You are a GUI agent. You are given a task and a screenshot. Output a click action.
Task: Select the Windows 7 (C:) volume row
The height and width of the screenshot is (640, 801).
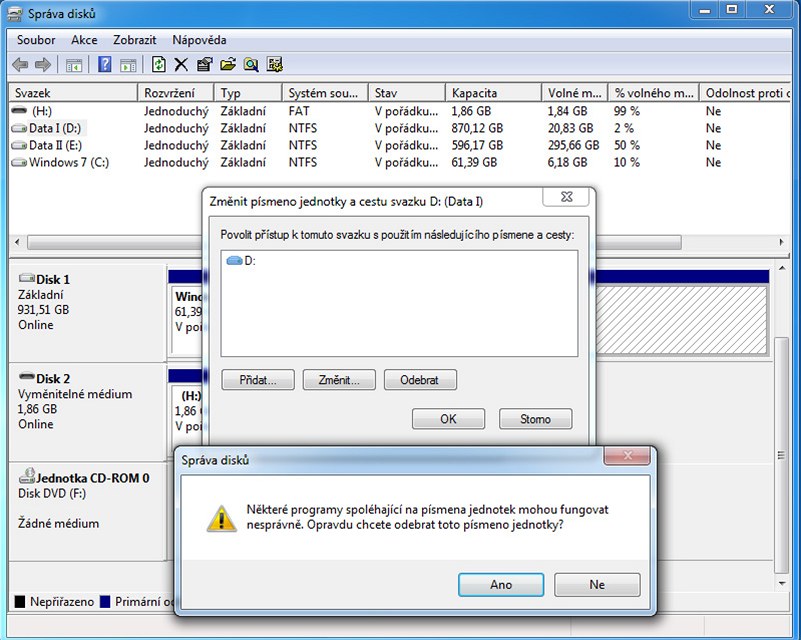[68, 162]
